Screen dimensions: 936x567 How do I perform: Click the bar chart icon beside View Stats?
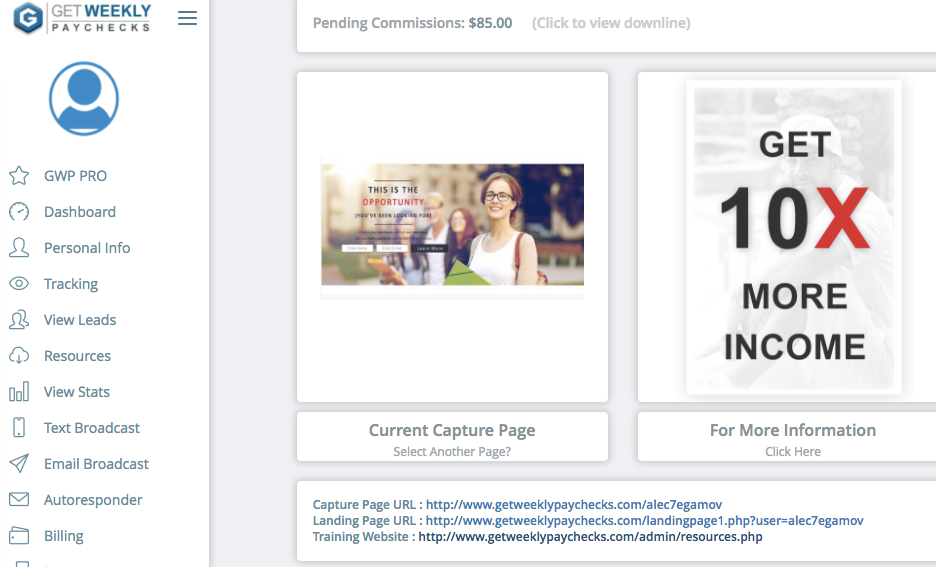click(x=19, y=392)
